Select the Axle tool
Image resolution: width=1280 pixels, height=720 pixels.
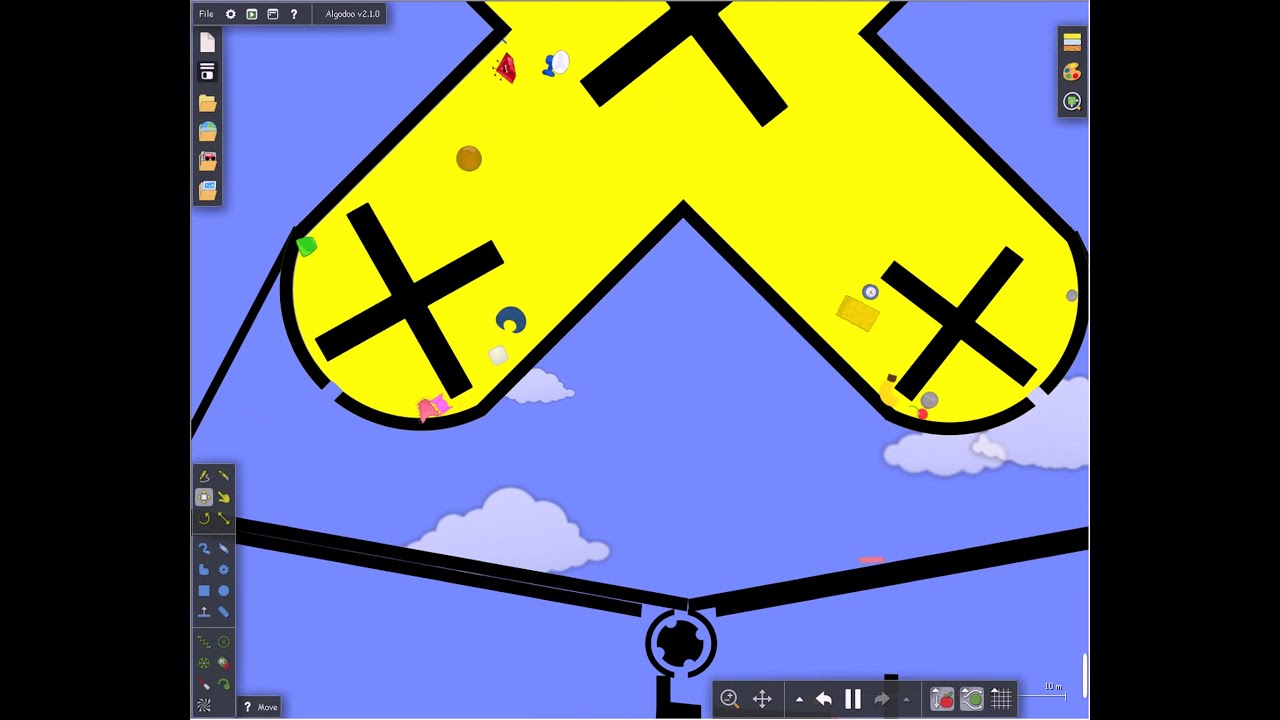pyautogui.click(x=204, y=663)
